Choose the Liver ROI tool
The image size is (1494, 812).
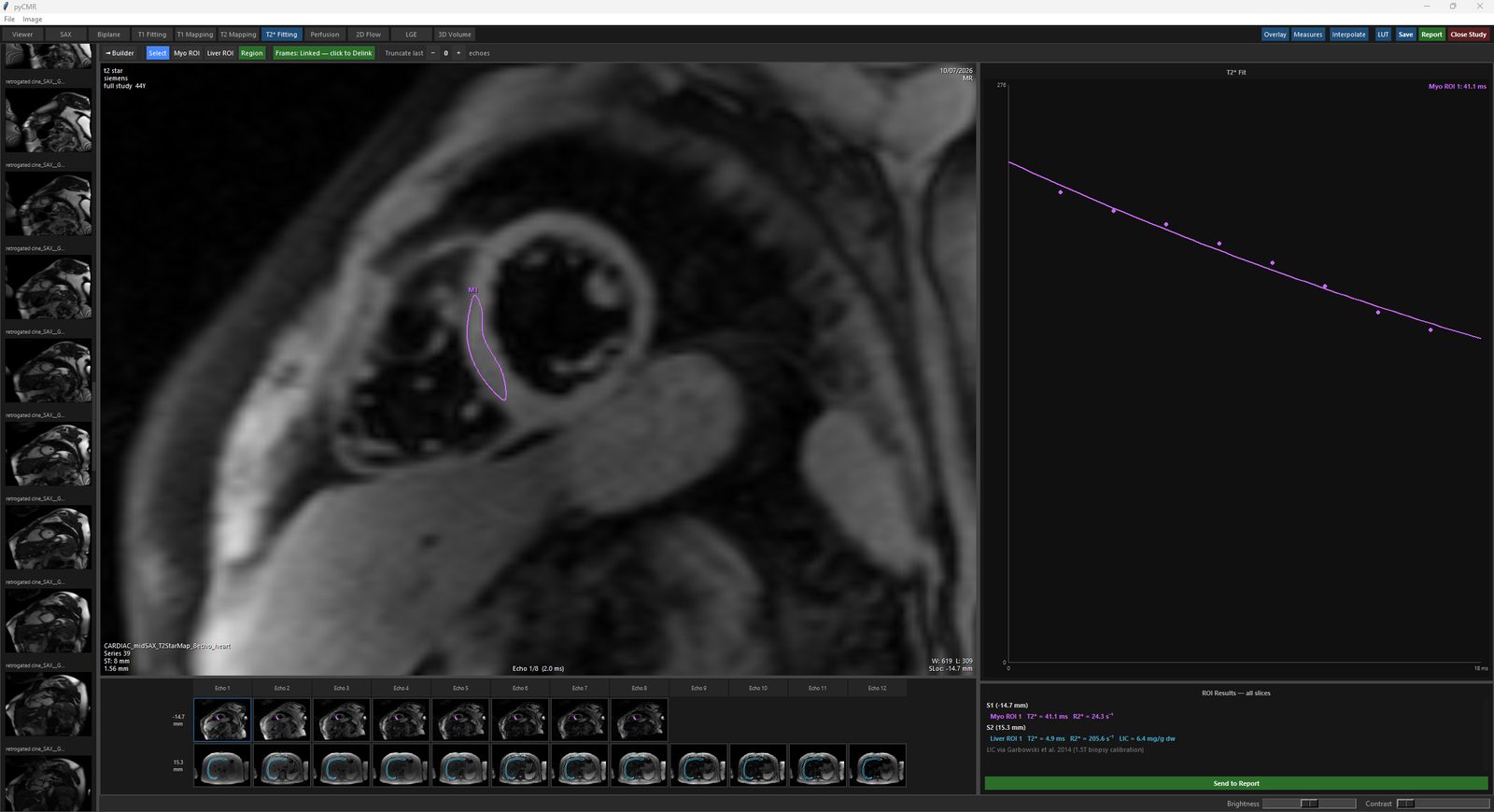[x=220, y=53]
